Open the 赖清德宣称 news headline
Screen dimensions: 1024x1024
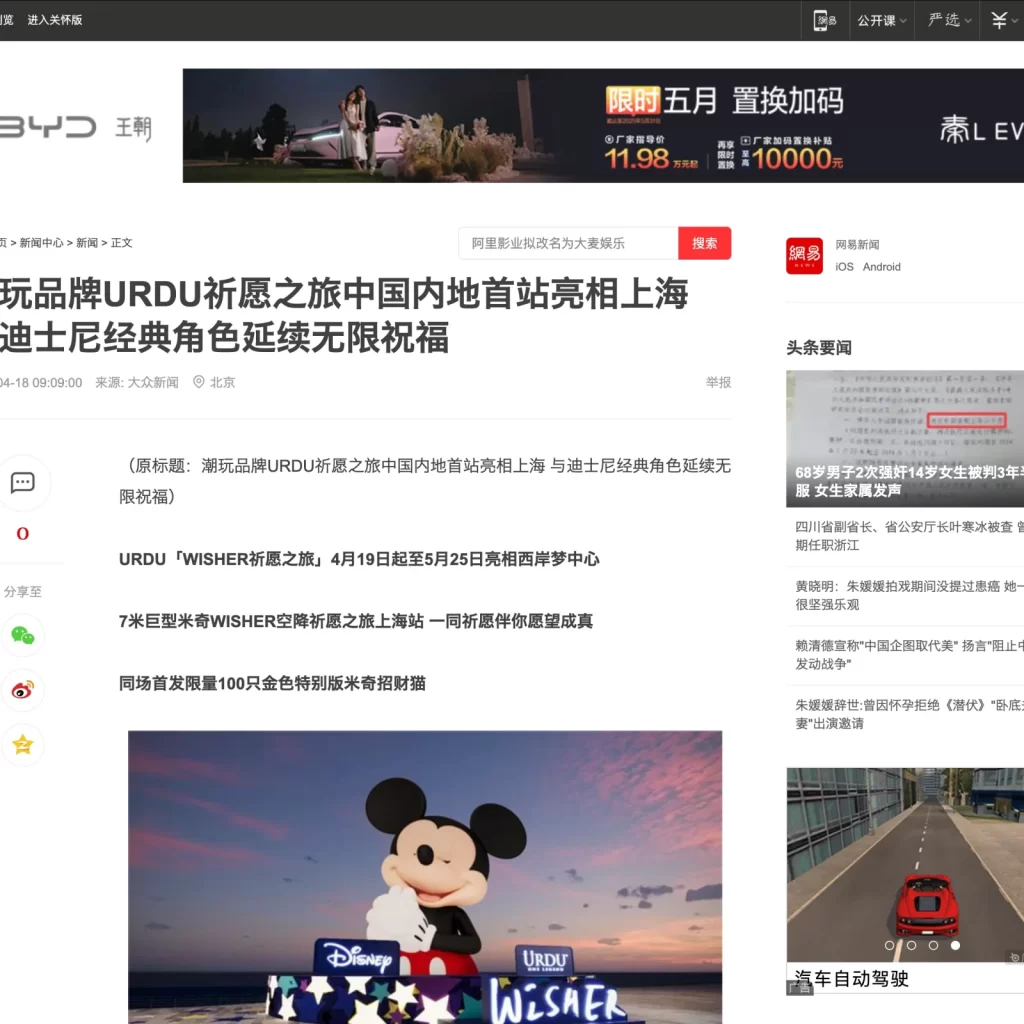909,655
